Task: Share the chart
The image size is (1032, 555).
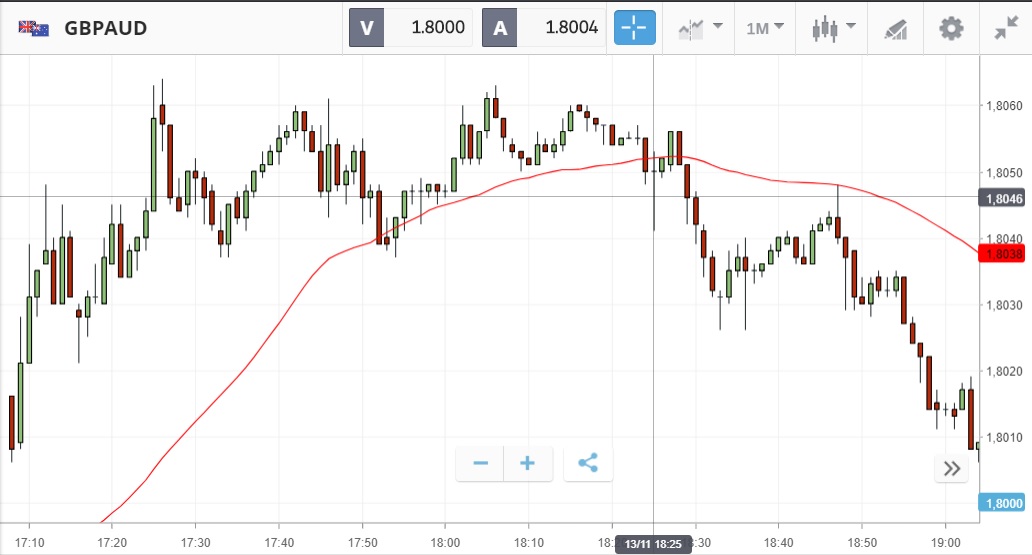Action: 588,464
